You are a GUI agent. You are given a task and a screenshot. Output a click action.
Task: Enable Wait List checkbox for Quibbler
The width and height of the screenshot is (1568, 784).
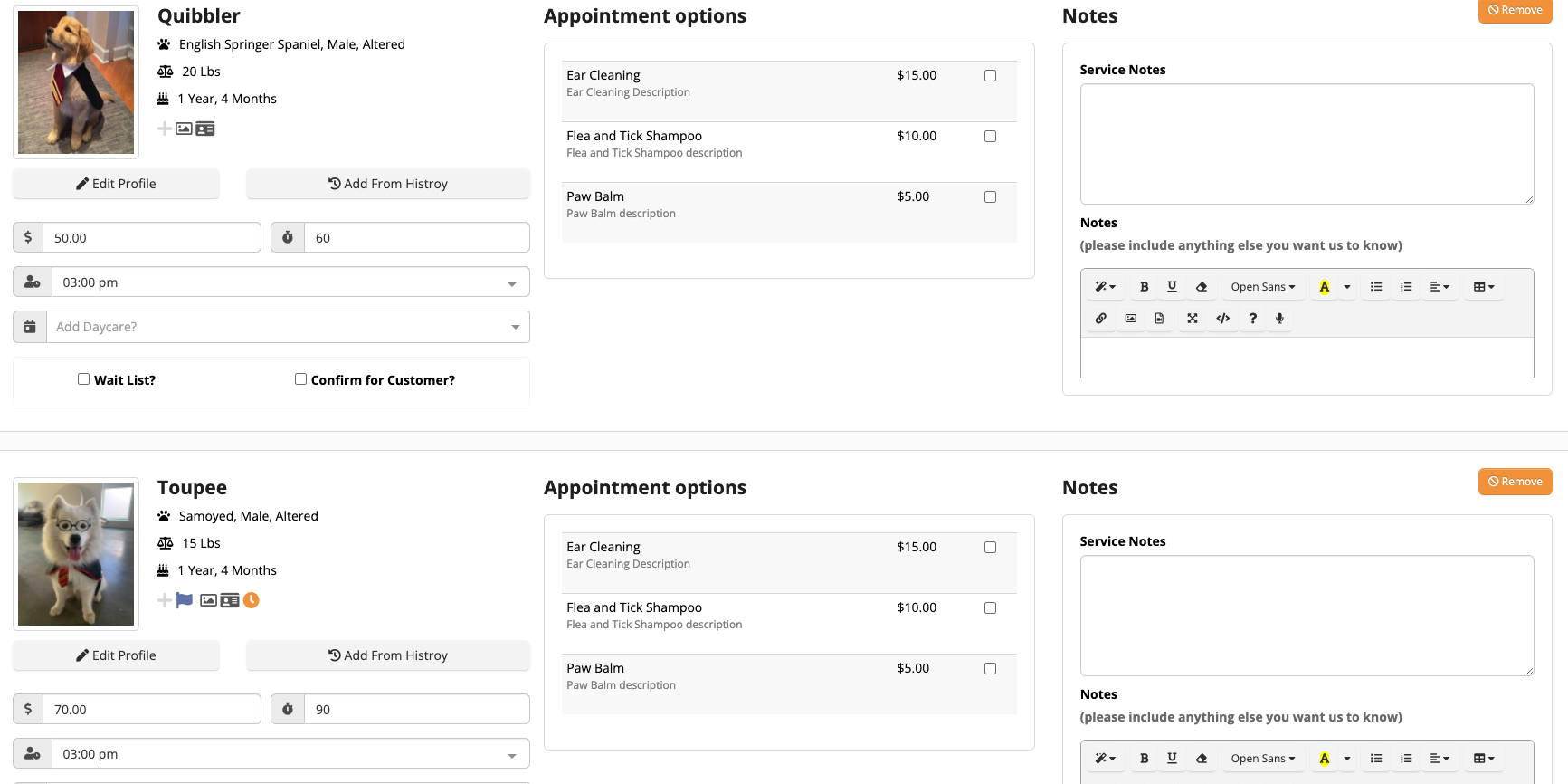click(83, 379)
